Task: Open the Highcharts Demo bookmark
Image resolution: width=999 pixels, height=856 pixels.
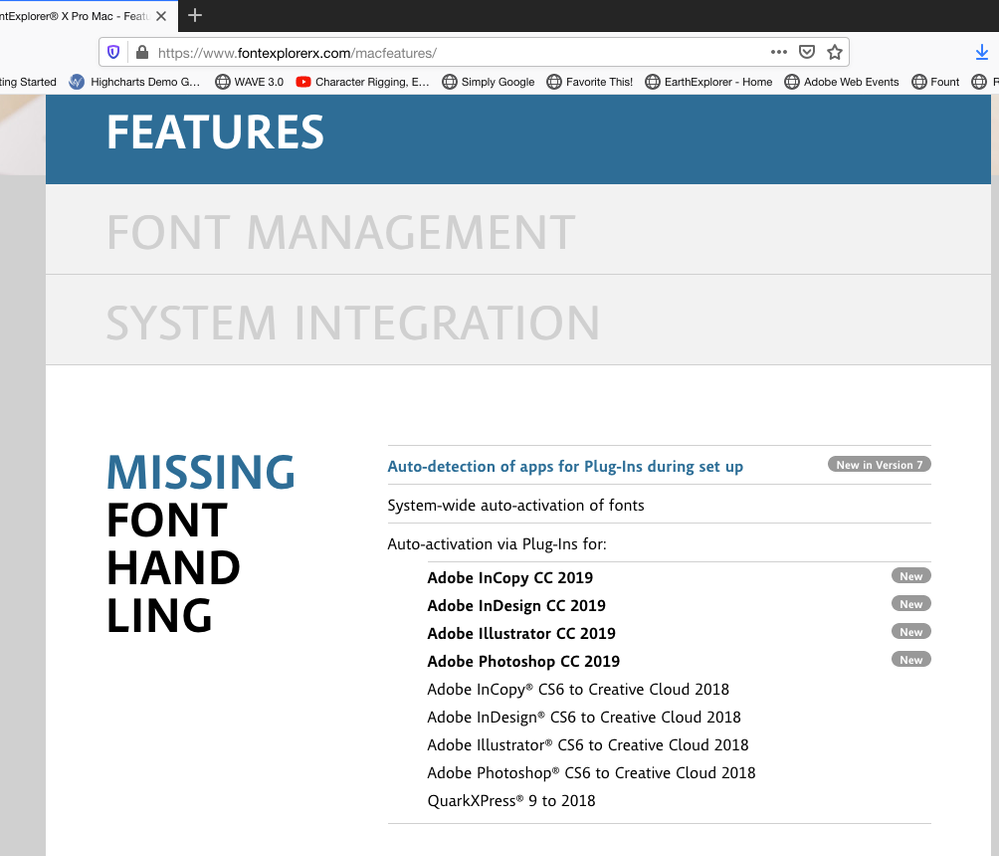Action: [x=134, y=82]
